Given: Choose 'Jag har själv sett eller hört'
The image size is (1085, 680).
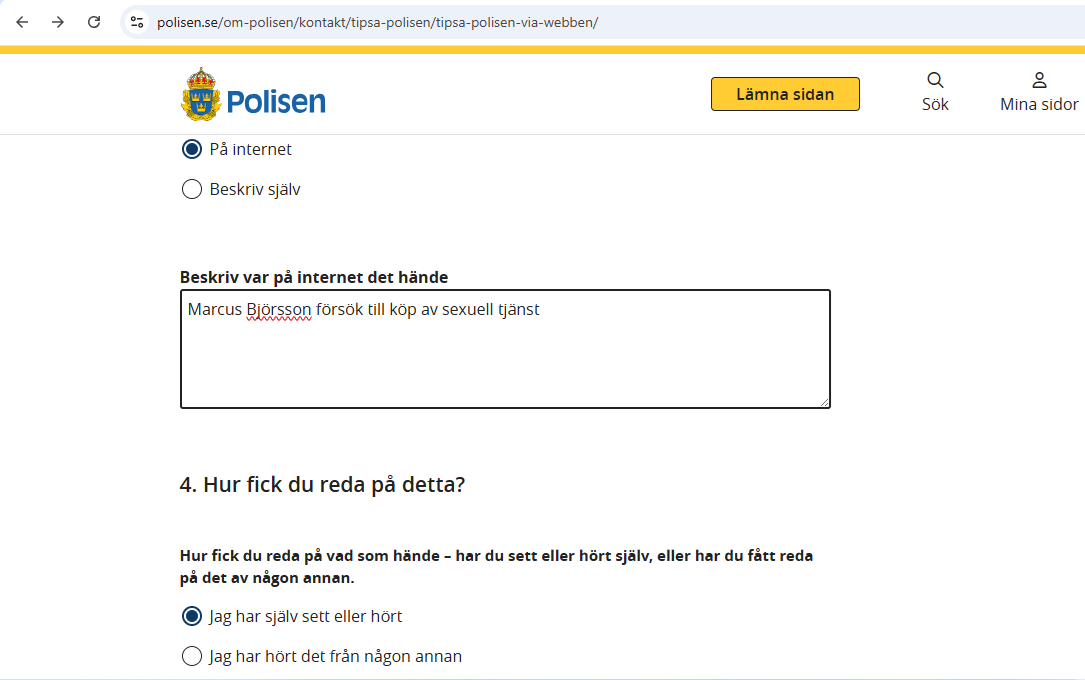Looking at the screenshot, I should pos(192,616).
